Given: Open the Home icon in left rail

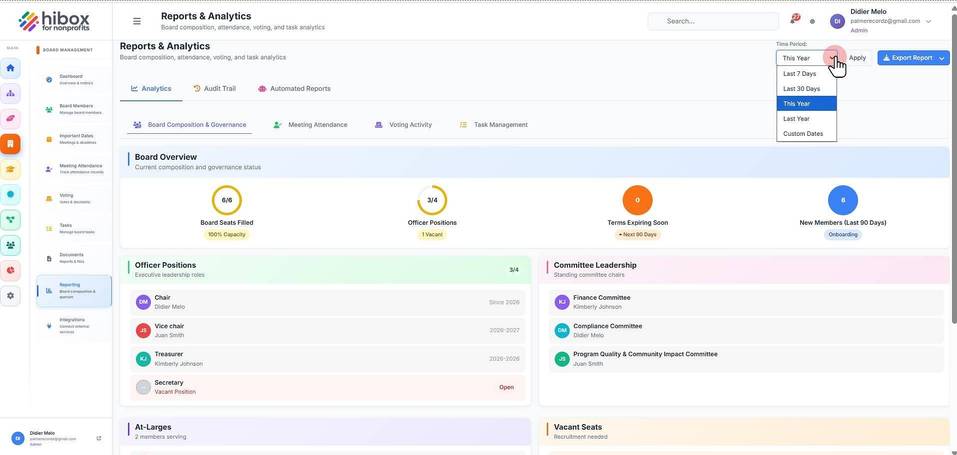Looking at the screenshot, I should 10,68.
